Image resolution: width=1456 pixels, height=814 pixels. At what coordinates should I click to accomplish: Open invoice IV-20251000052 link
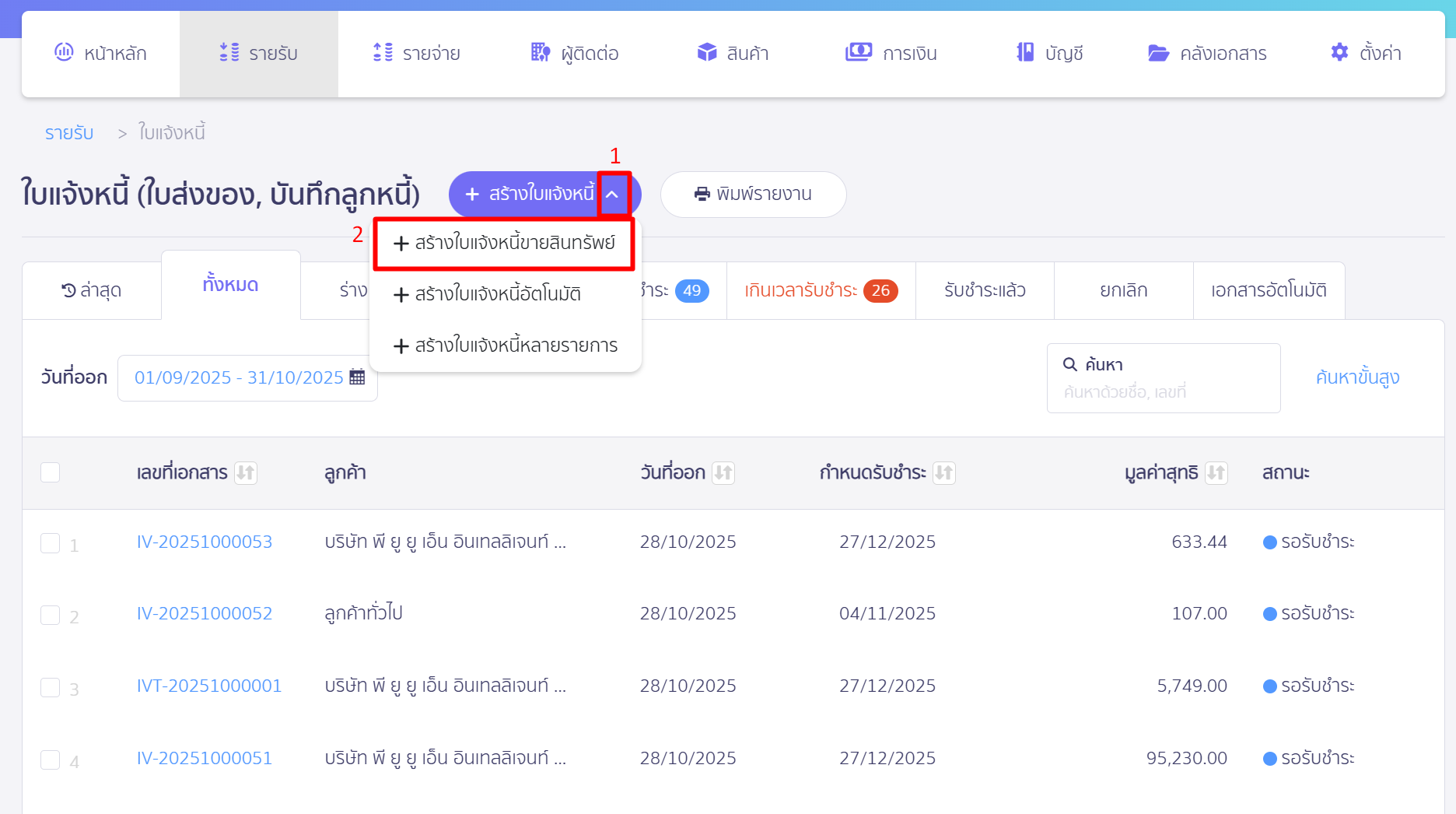[204, 613]
